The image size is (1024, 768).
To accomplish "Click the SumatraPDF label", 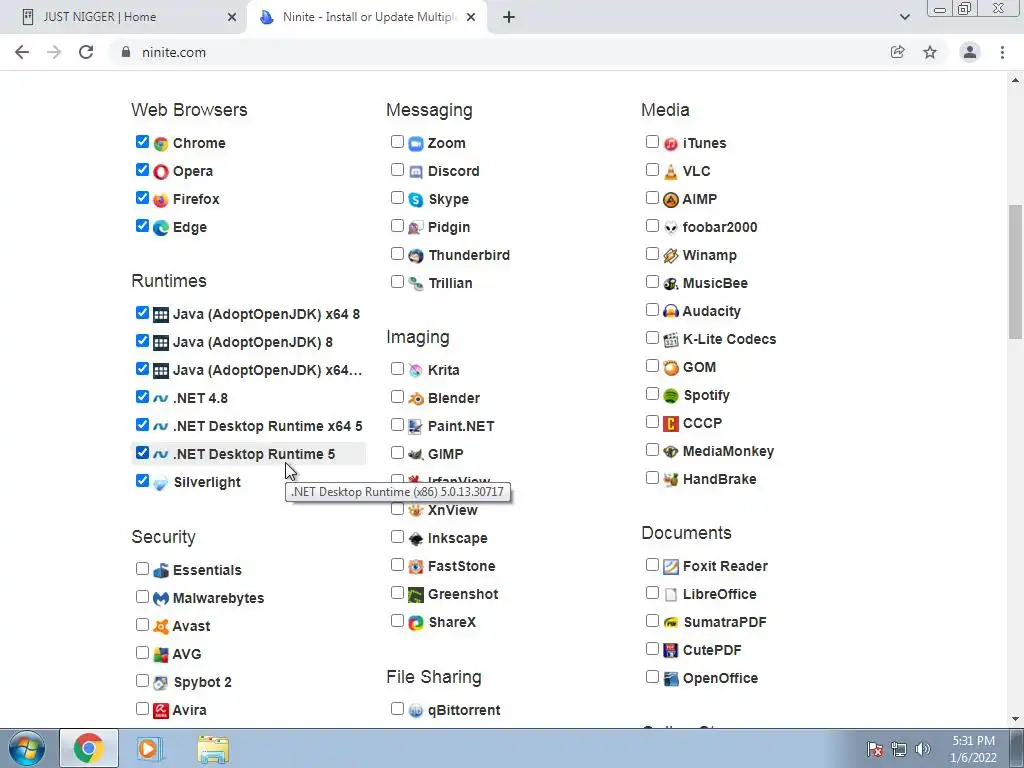I will click(x=725, y=622).
